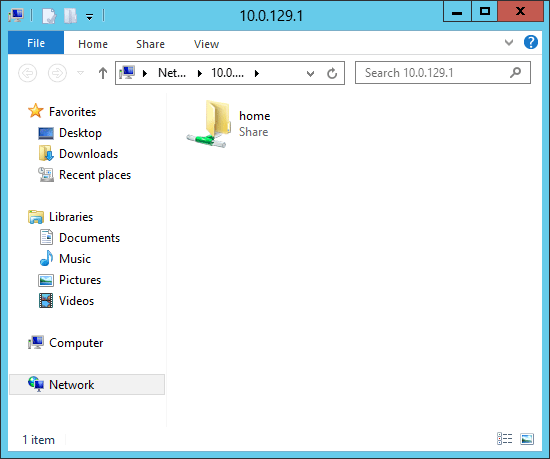Open the home network share folder
Image resolution: width=550 pixels, height=459 pixels.
228,124
